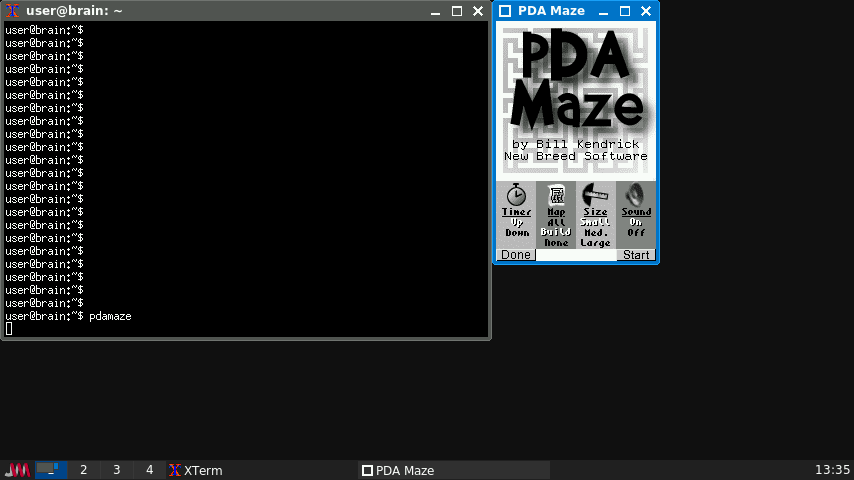The height and width of the screenshot is (480, 854).
Task: Click the XTerm window title icon
Action: (13, 11)
